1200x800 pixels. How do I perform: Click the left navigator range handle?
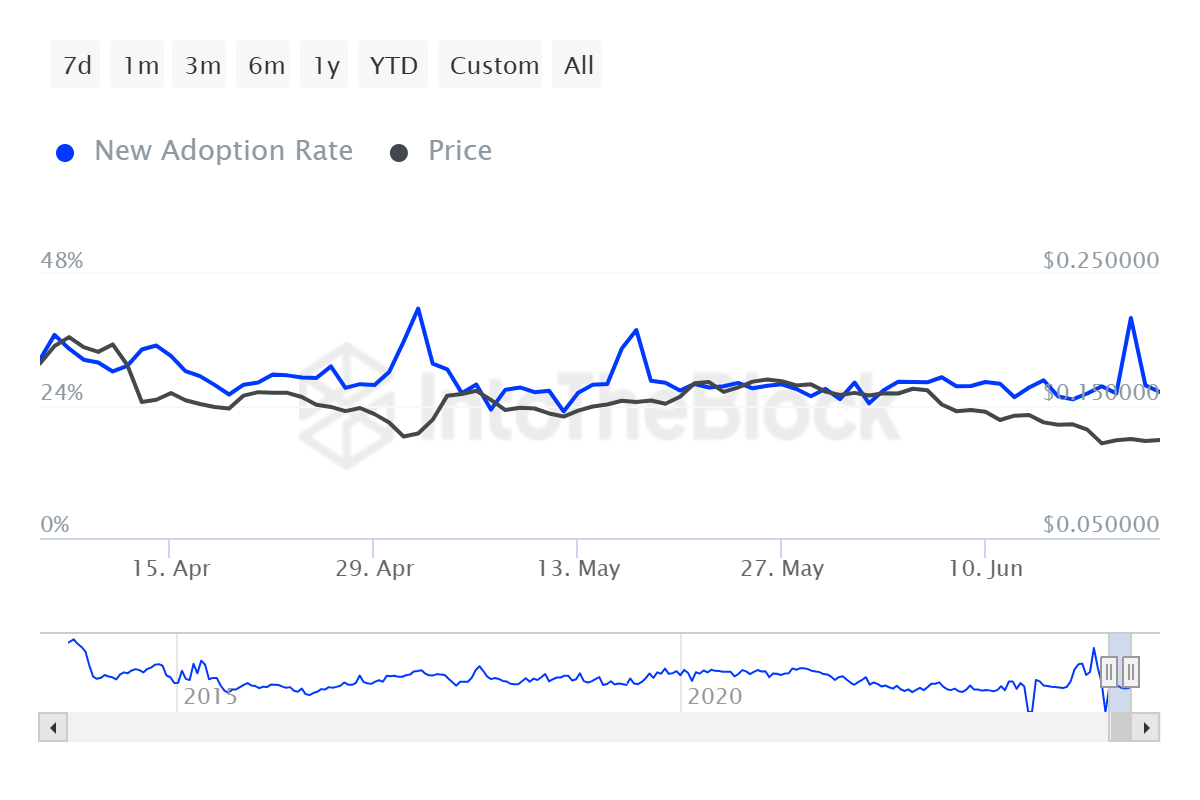click(1109, 672)
